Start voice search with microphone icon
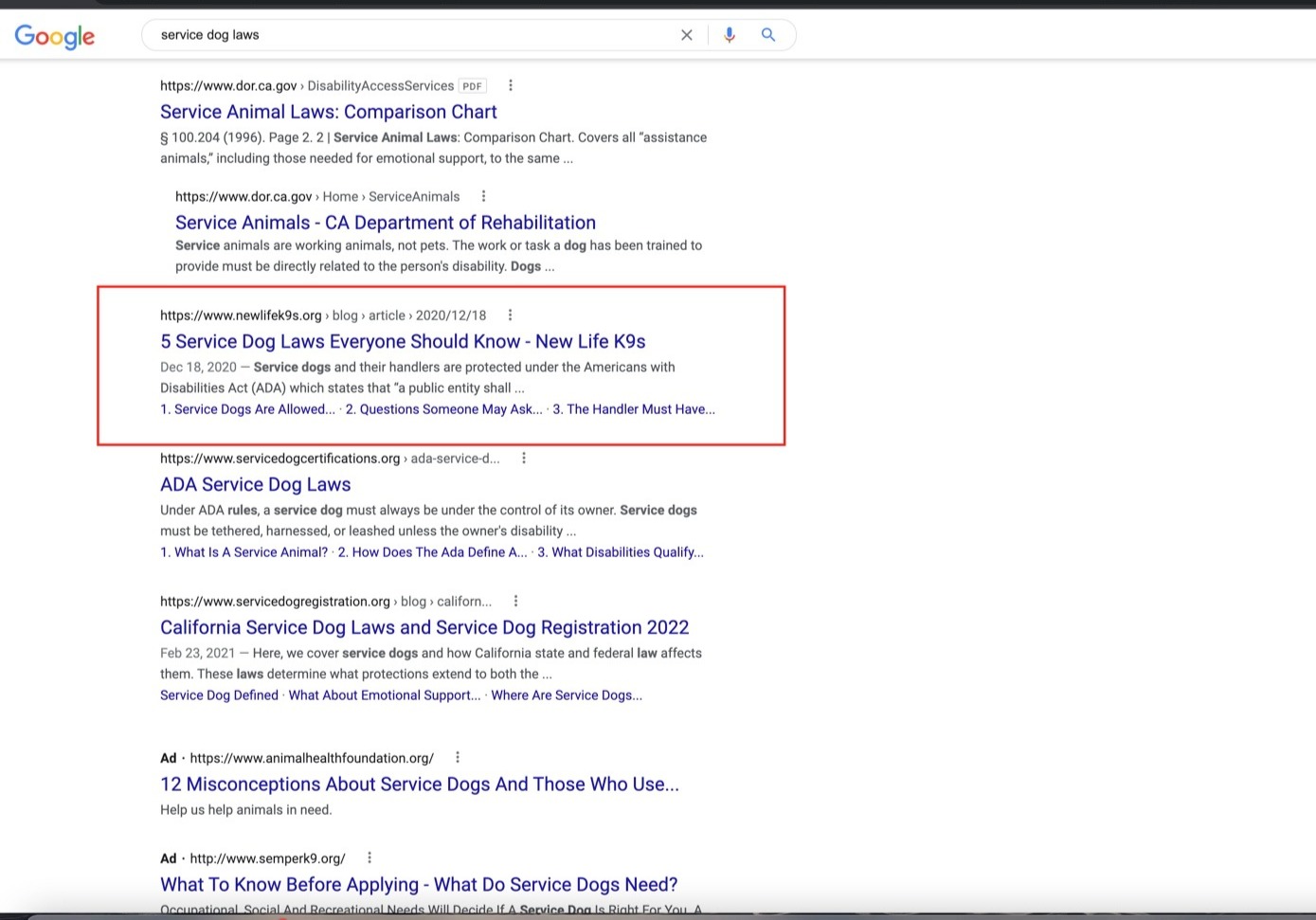The height and width of the screenshot is (920, 1316). (x=729, y=35)
